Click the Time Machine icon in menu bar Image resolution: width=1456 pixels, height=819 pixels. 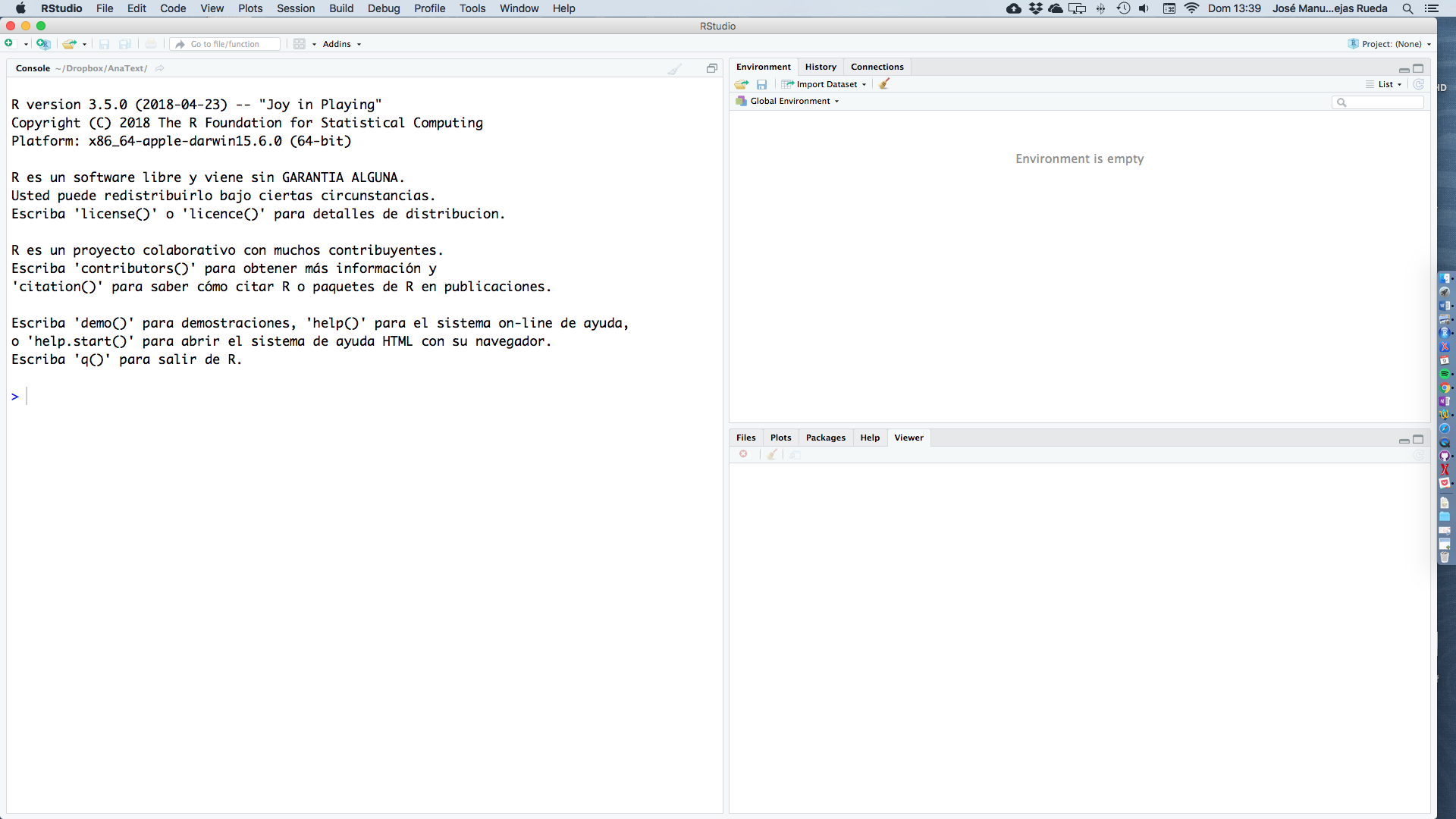coord(1123,8)
